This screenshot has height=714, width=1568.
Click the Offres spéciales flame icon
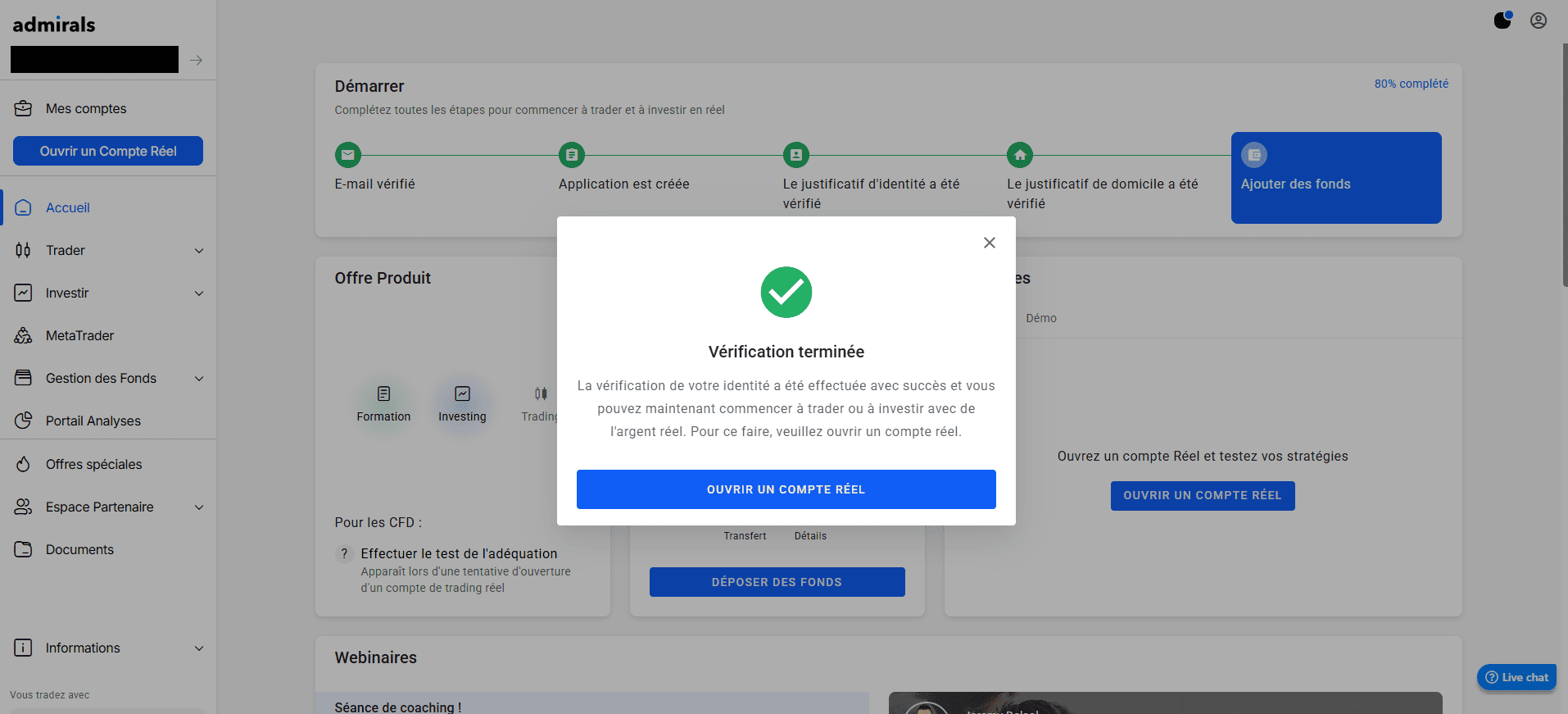23,464
